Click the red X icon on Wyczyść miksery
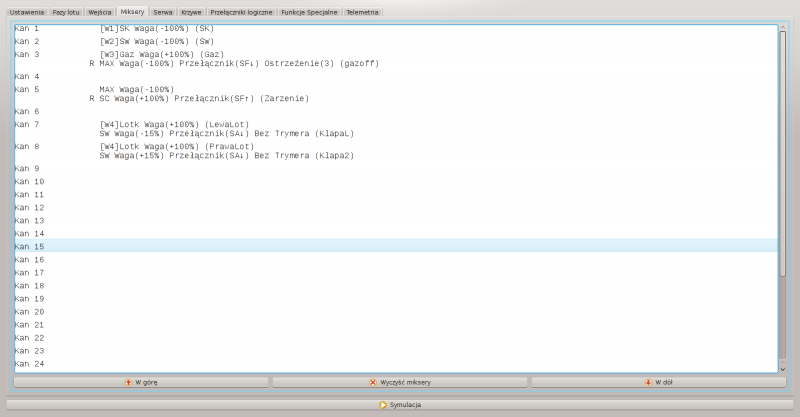 click(x=373, y=382)
